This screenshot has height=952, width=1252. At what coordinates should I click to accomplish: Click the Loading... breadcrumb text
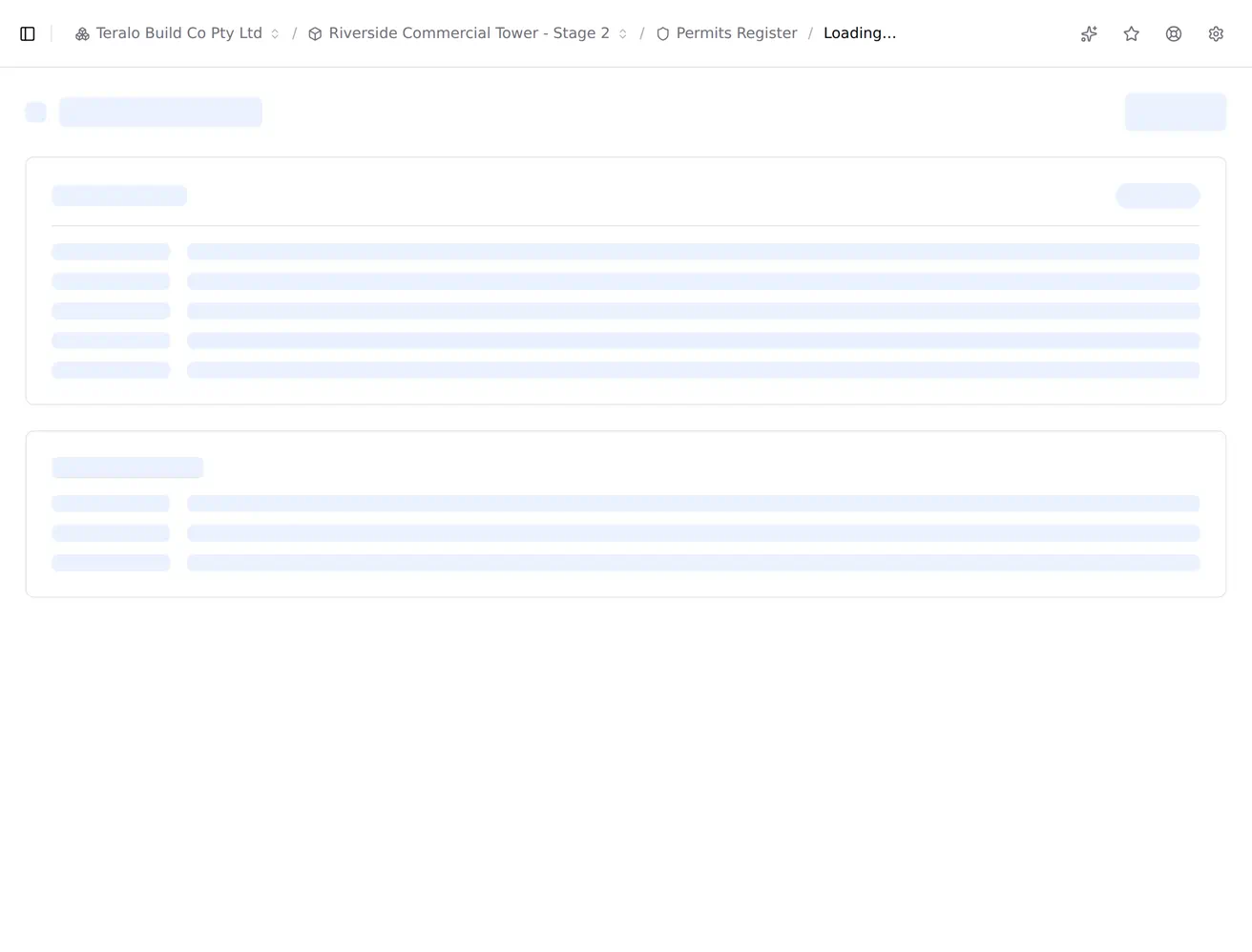click(x=860, y=33)
